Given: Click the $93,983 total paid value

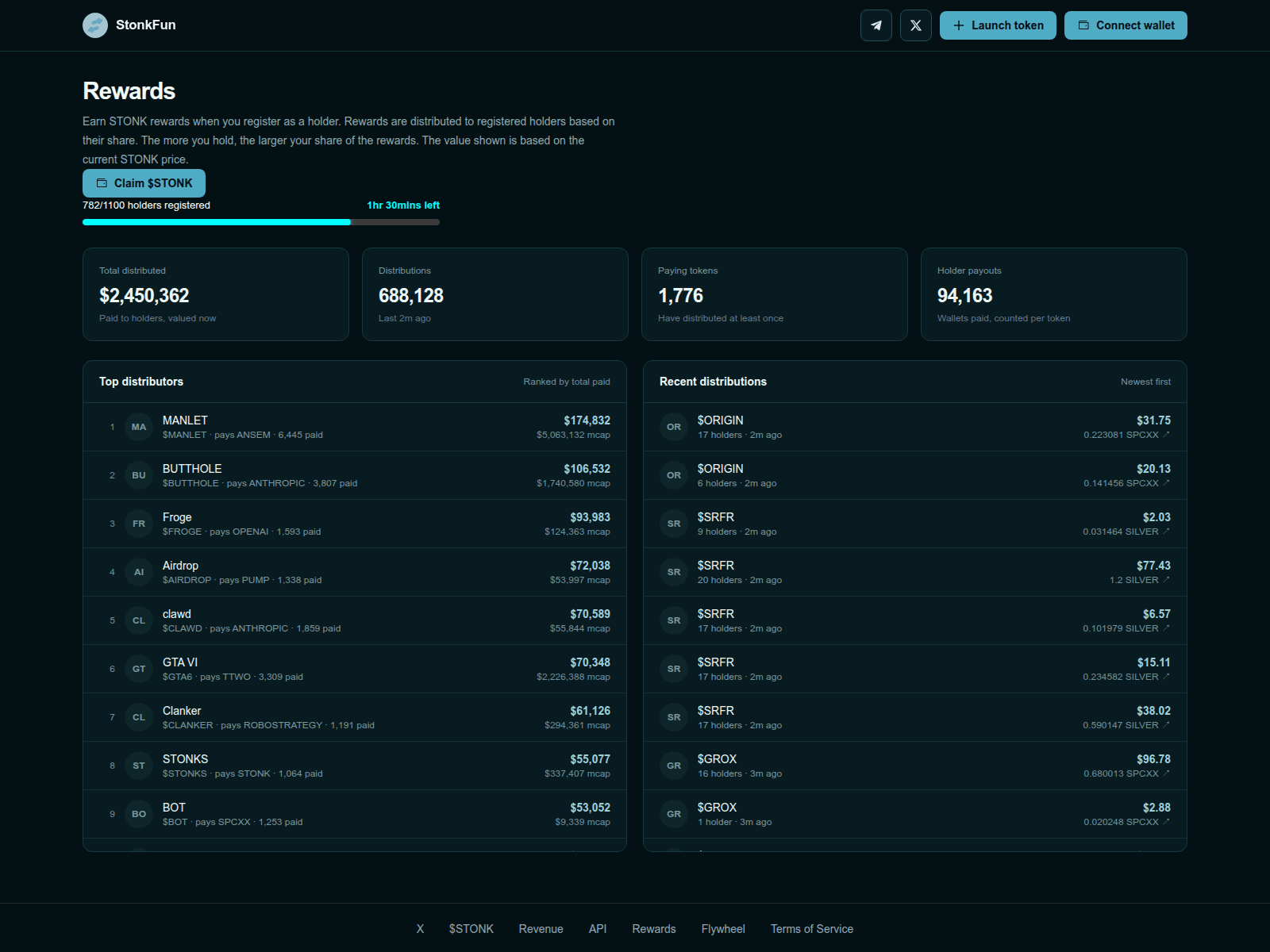Looking at the screenshot, I should coord(591,517).
